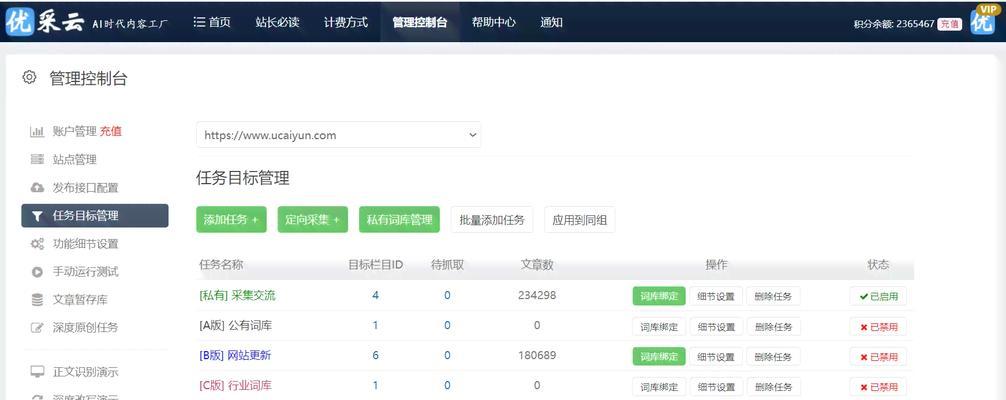Click the green 定向采集 + button
Viewport: 1006px width, 400px height.
click(312, 220)
